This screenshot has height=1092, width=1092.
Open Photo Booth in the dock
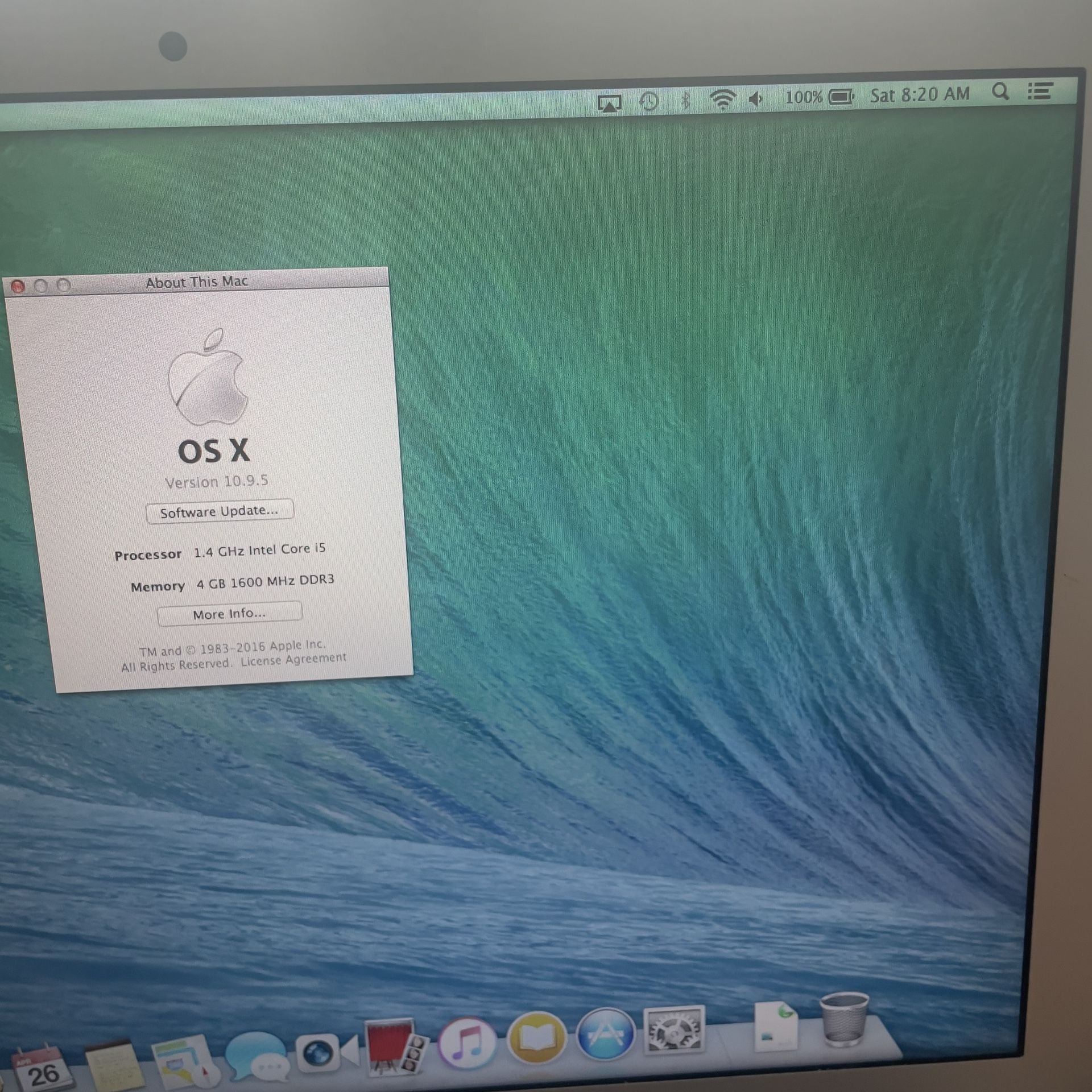point(394,1046)
